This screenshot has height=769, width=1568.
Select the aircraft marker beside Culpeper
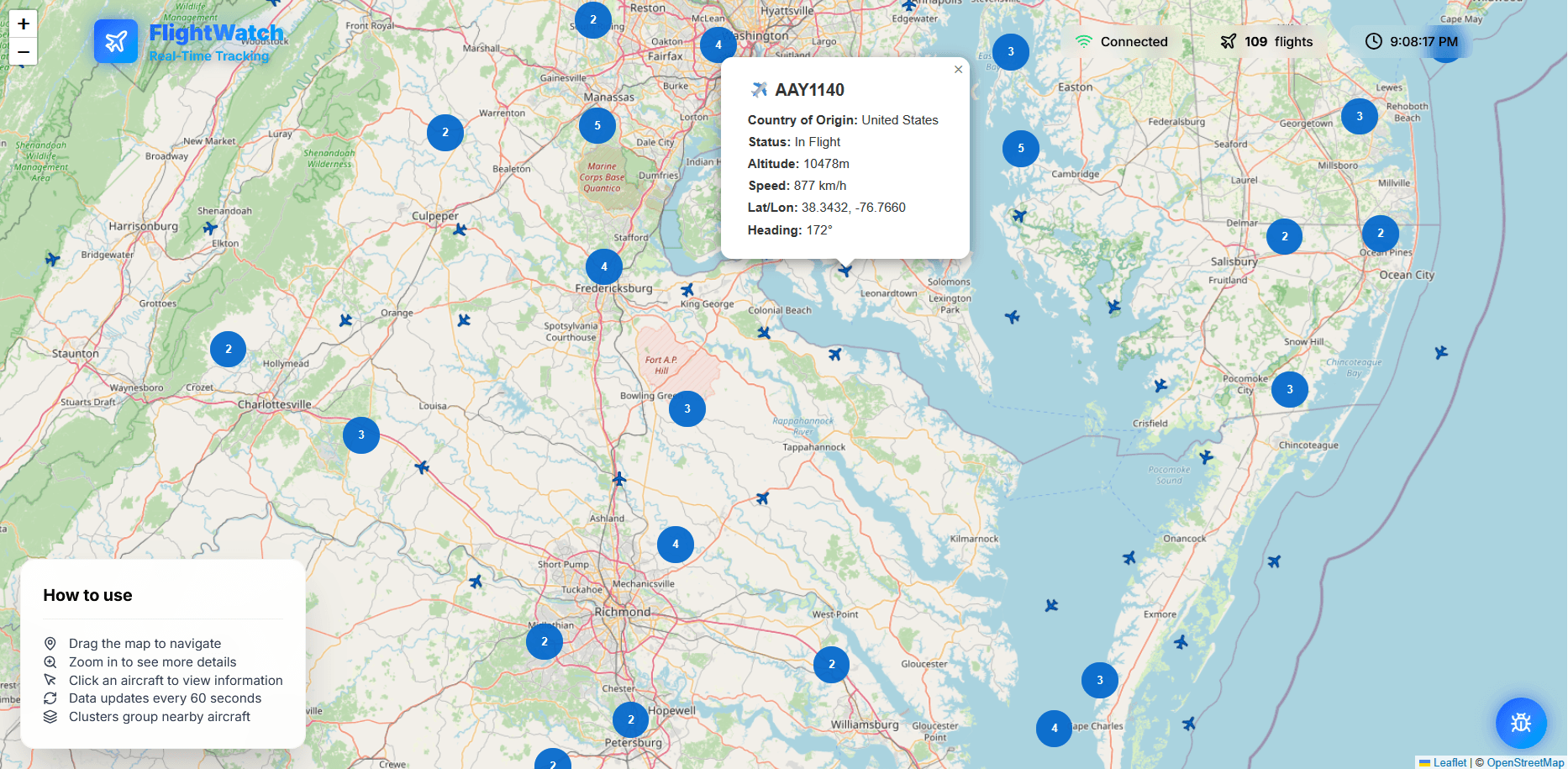[x=460, y=229]
